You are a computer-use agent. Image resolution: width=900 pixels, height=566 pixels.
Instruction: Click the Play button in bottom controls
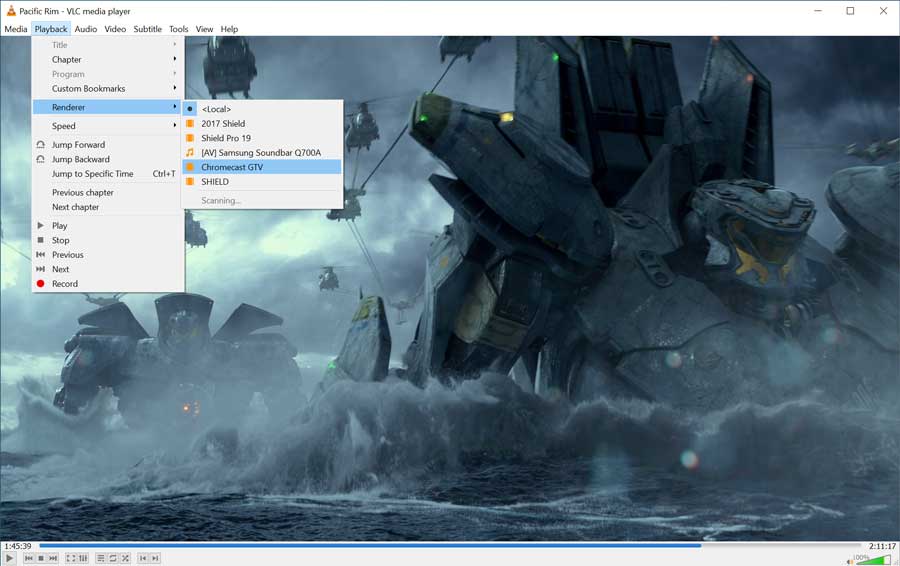coord(9,558)
